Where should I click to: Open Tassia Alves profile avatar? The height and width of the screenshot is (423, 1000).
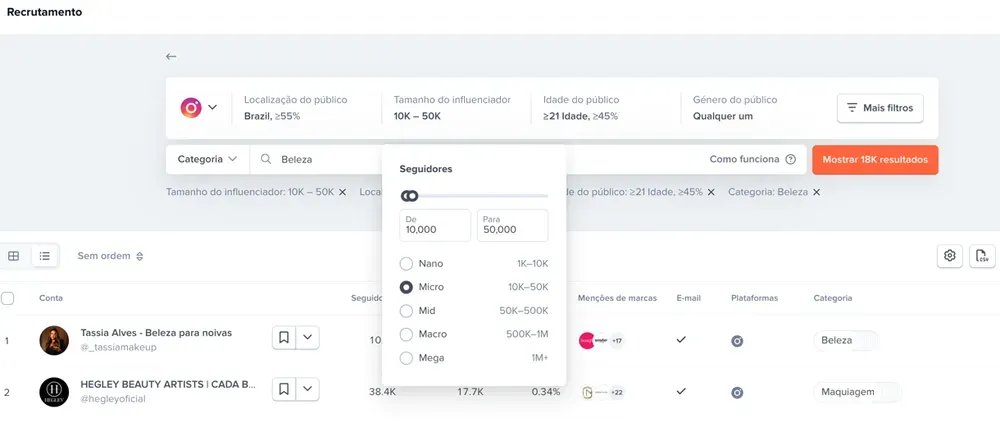pyautogui.click(x=54, y=340)
